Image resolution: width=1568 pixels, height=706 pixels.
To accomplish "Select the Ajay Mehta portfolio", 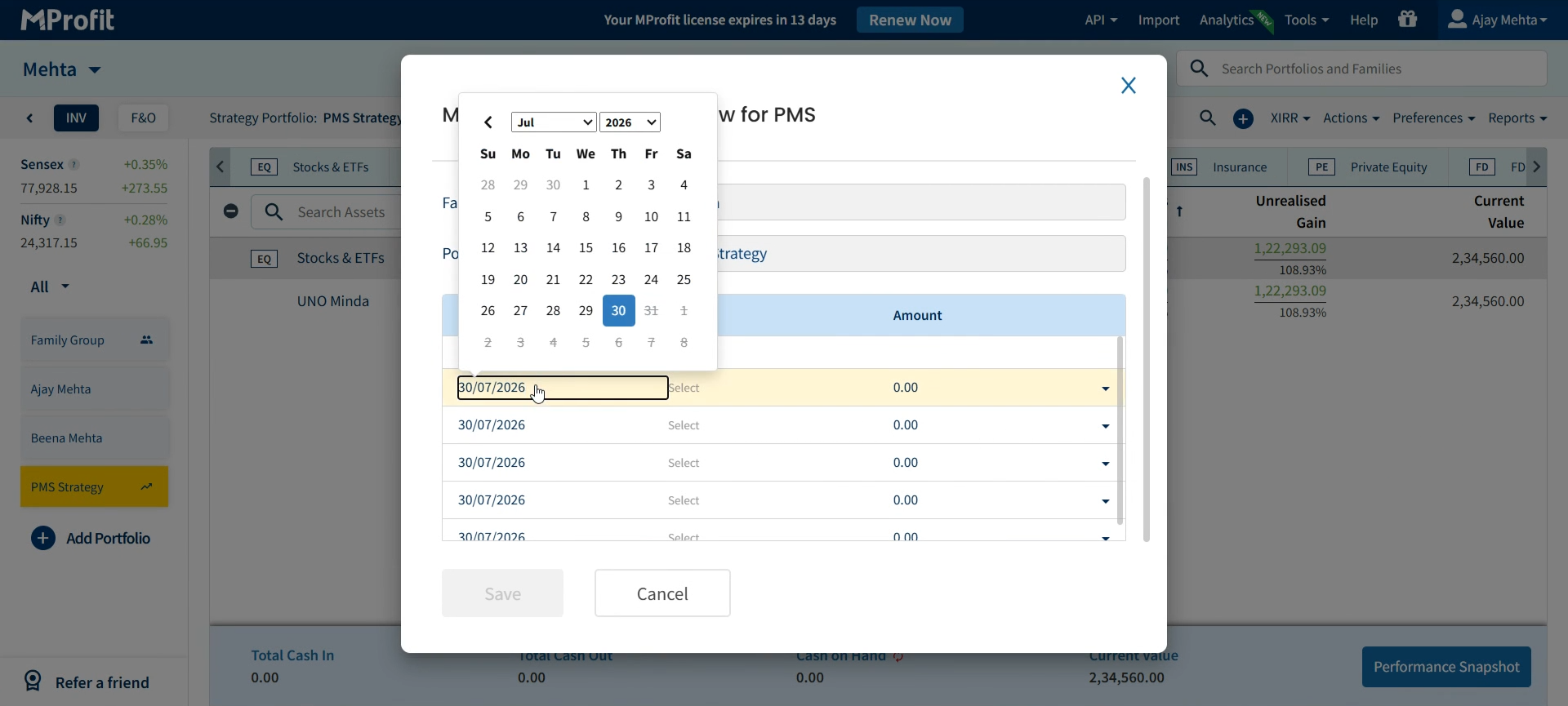I will point(95,389).
